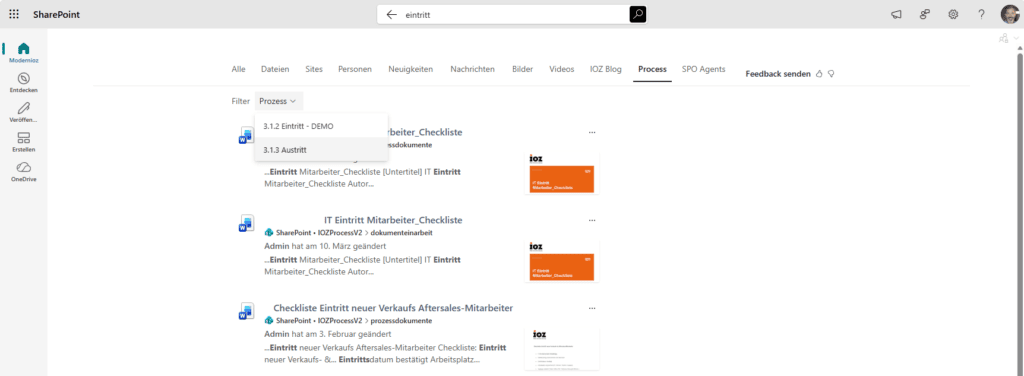Click 'prozessdokumente' breadcrumb under Aftersales-Mitarbeiter result

click(x=401, y=321)
